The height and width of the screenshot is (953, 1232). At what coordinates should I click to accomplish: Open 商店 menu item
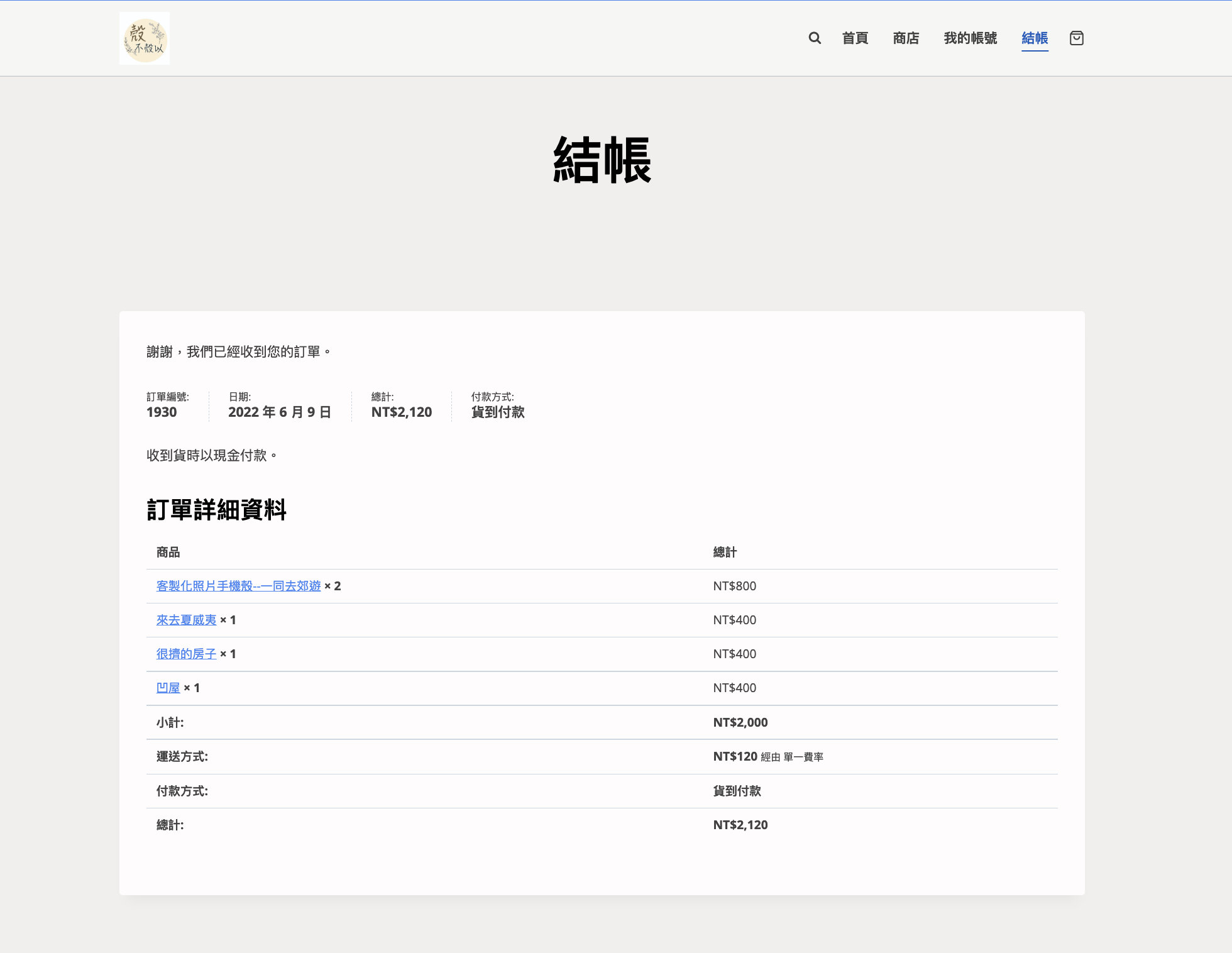click(906, 38)
